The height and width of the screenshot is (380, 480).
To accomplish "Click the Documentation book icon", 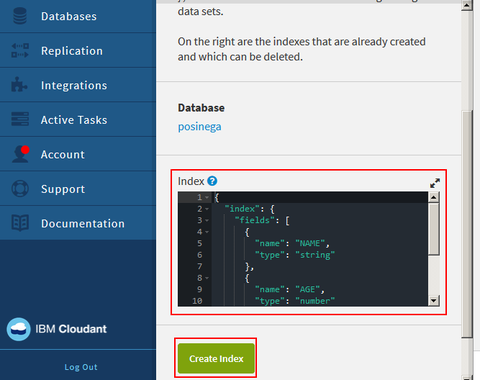I will coord(20,223).
